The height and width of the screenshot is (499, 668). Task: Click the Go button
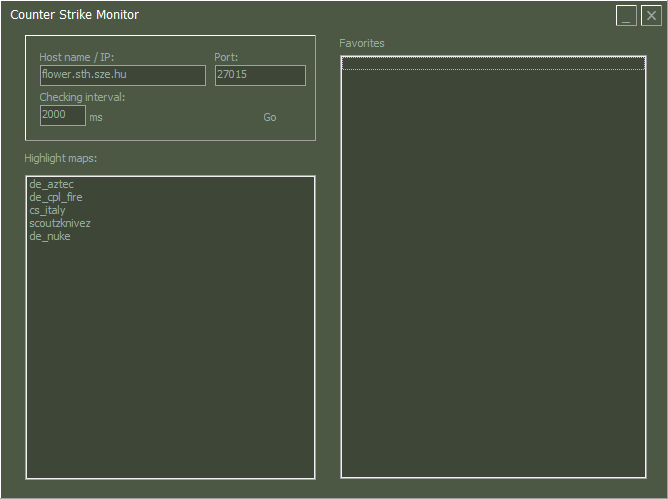[x=270, y=117]
